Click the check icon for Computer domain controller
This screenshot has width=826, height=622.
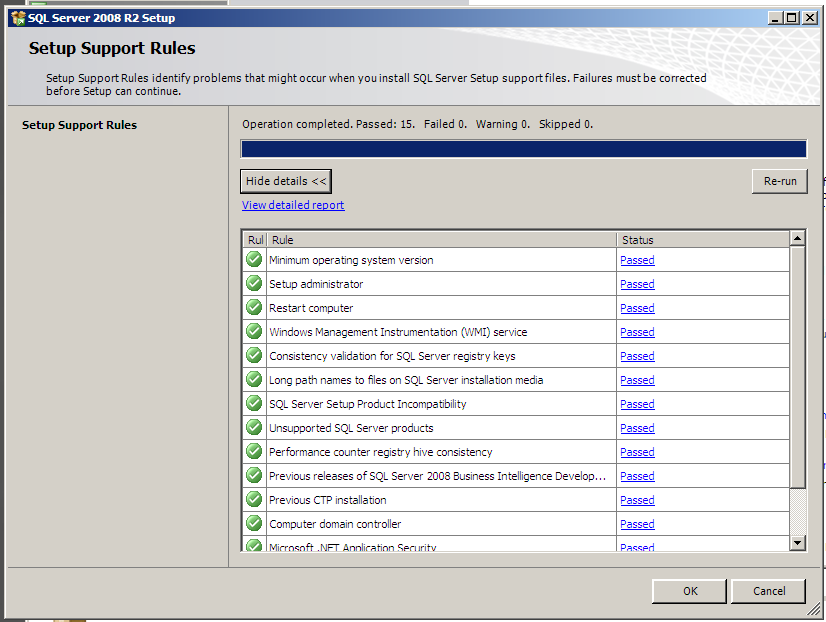pyautogui.click(x=254, y=523)
